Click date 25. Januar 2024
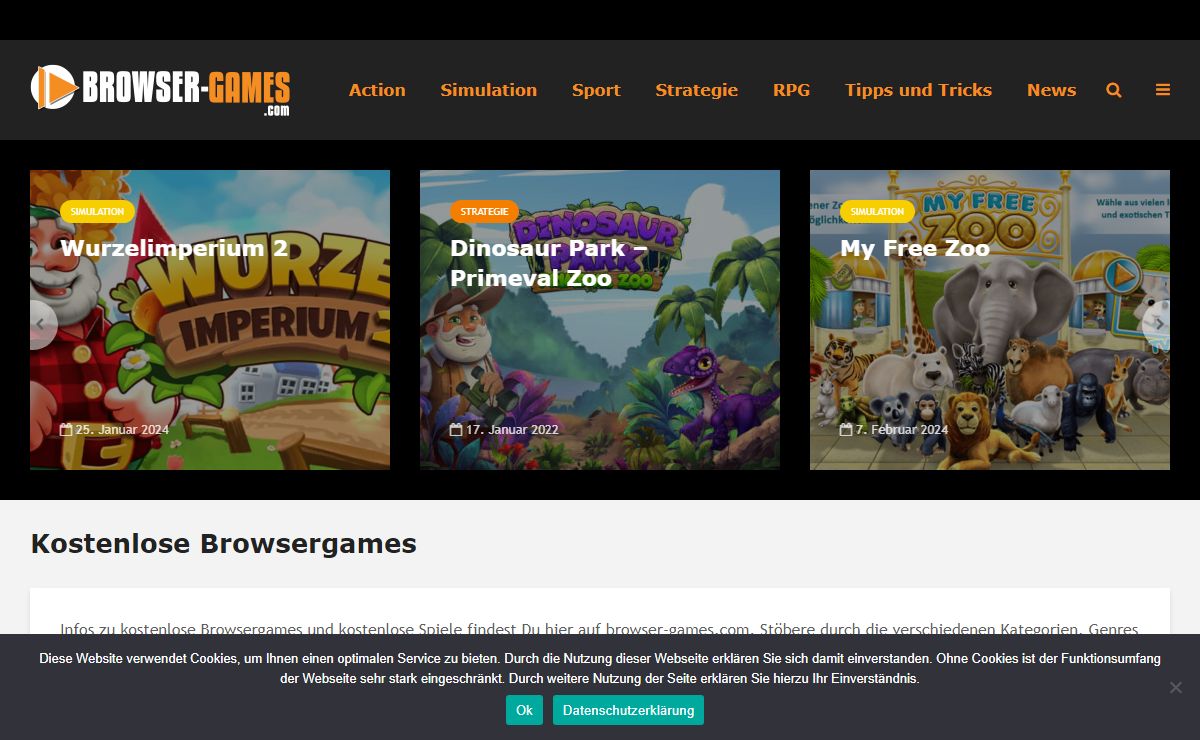Image resolution: width=1200 pixels, height=740 pixels. click(114, 430)
